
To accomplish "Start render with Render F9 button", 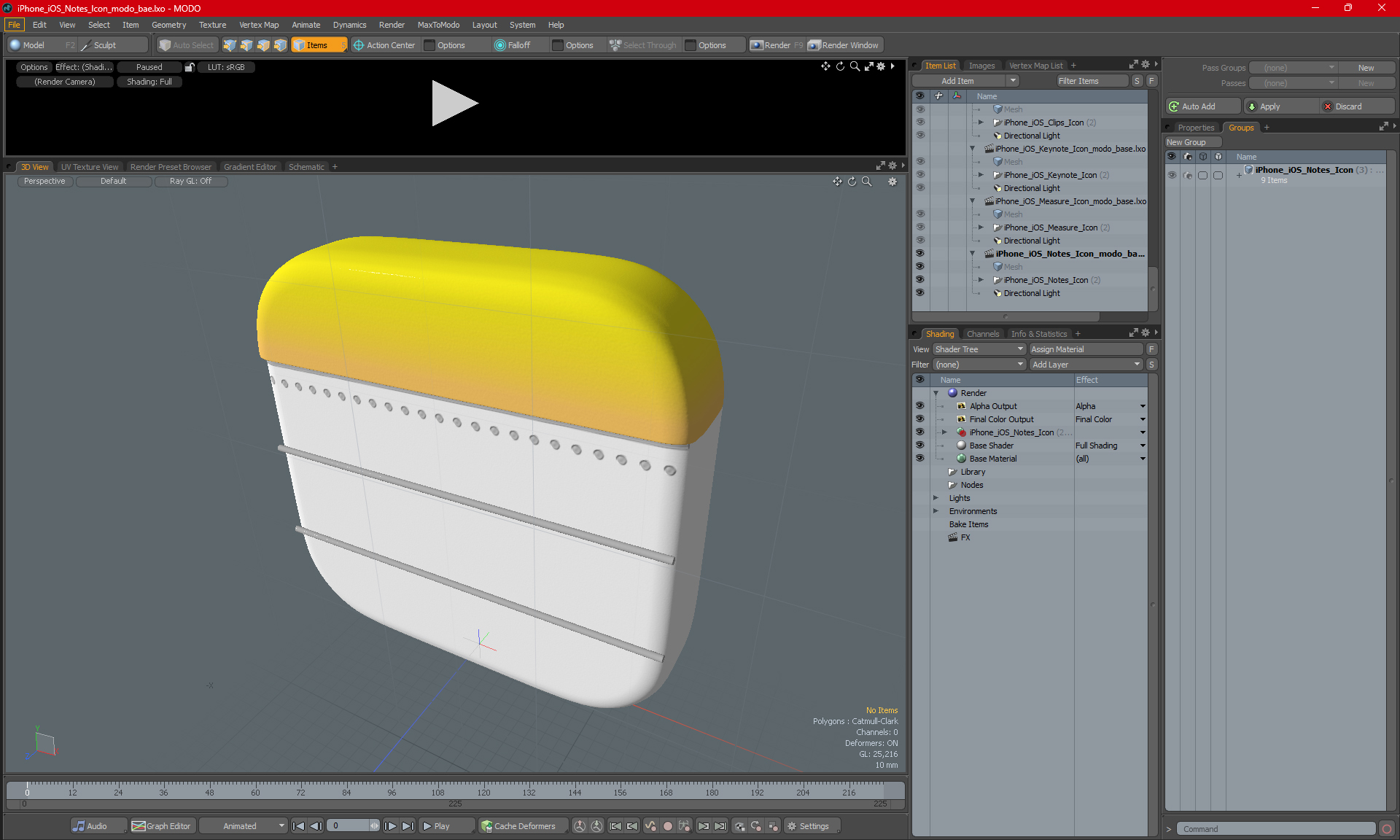I will click(777, 45).
